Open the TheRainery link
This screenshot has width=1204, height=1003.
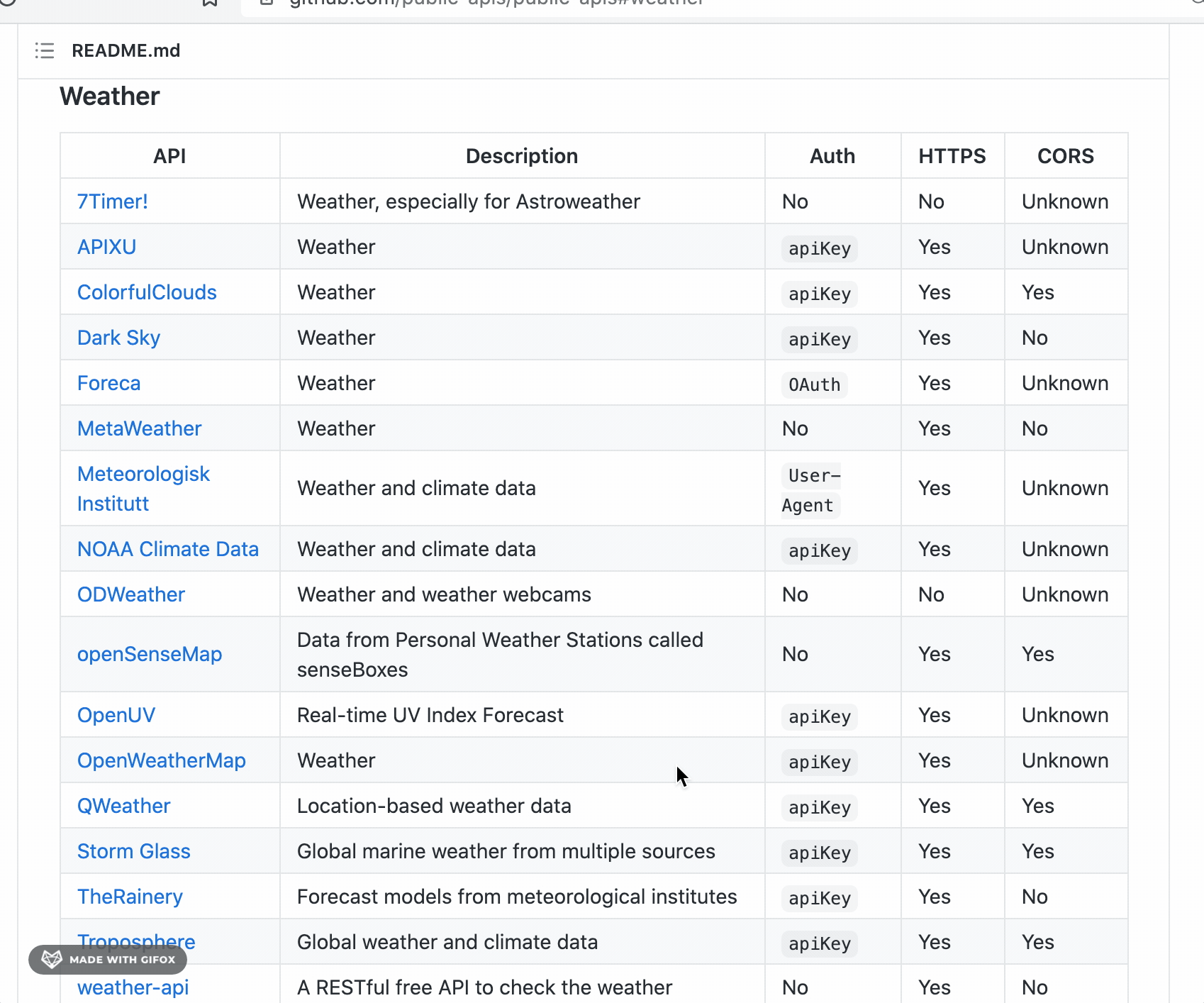[x=130, y=897]
